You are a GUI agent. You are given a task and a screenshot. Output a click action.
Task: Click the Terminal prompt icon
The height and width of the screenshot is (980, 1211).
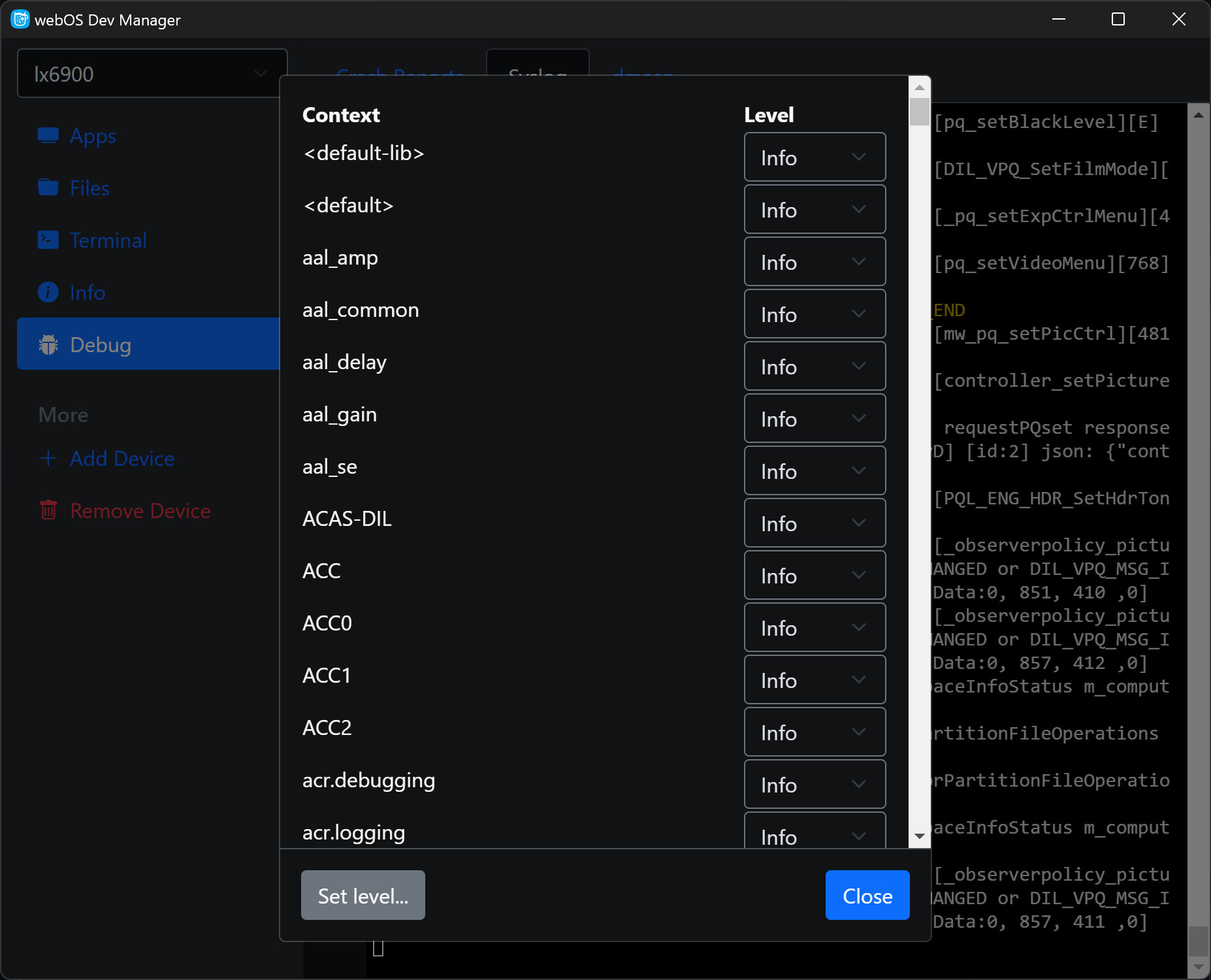(48, 240)
